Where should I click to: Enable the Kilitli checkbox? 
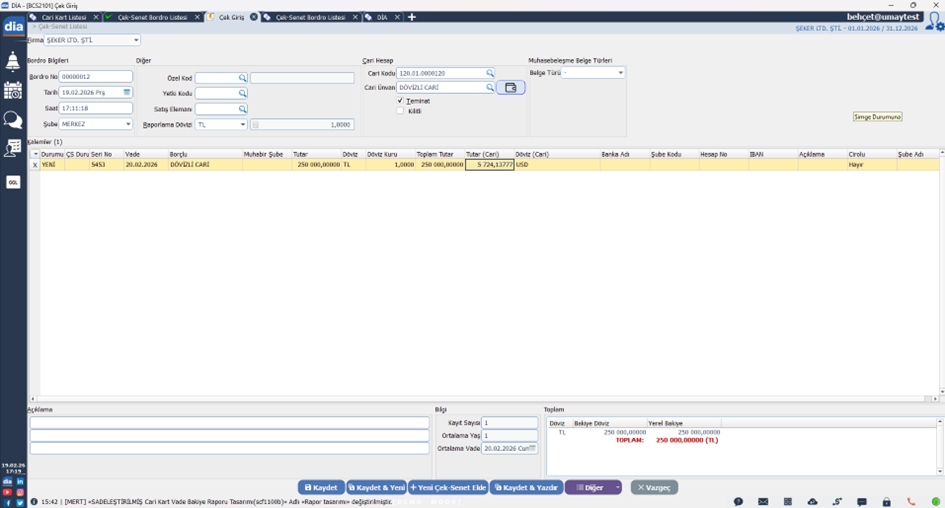(x=401, y=111)
